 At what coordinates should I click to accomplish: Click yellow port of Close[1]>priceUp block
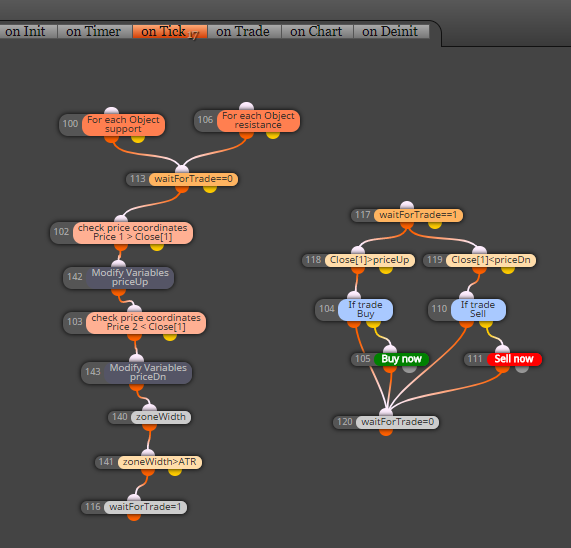click(x=386, y=270)
